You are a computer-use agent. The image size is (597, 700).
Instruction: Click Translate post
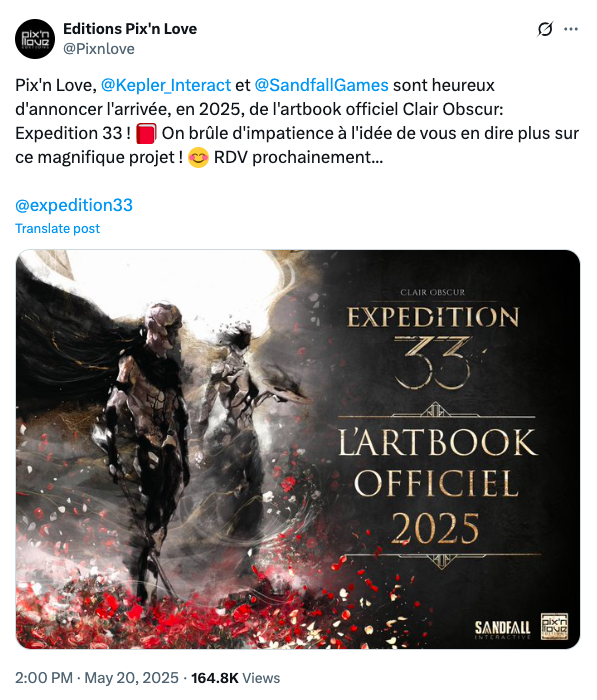pos(58,229)
